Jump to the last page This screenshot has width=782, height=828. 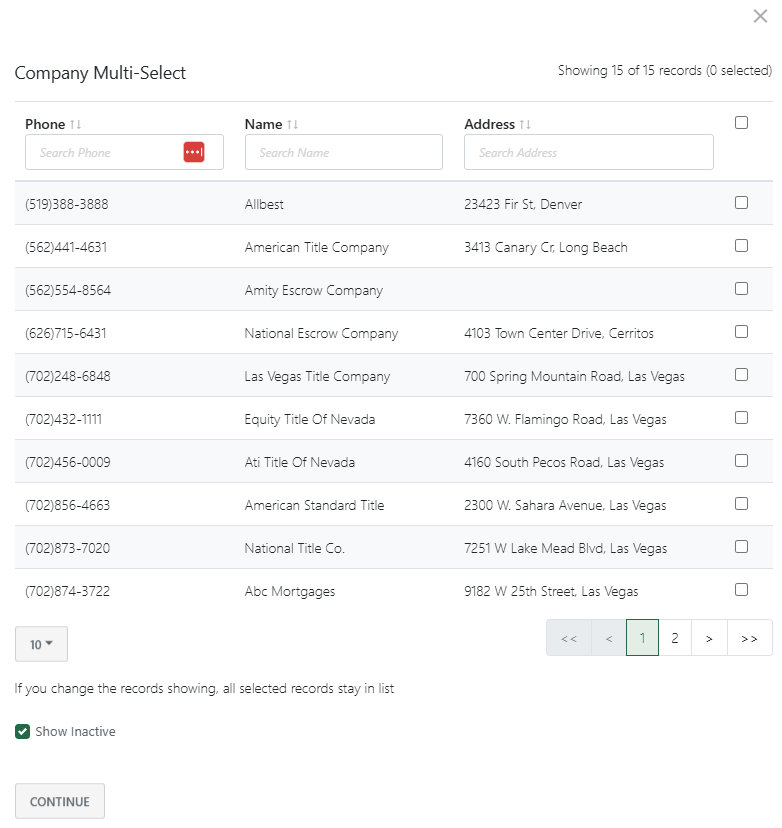[x=750, y=637]
